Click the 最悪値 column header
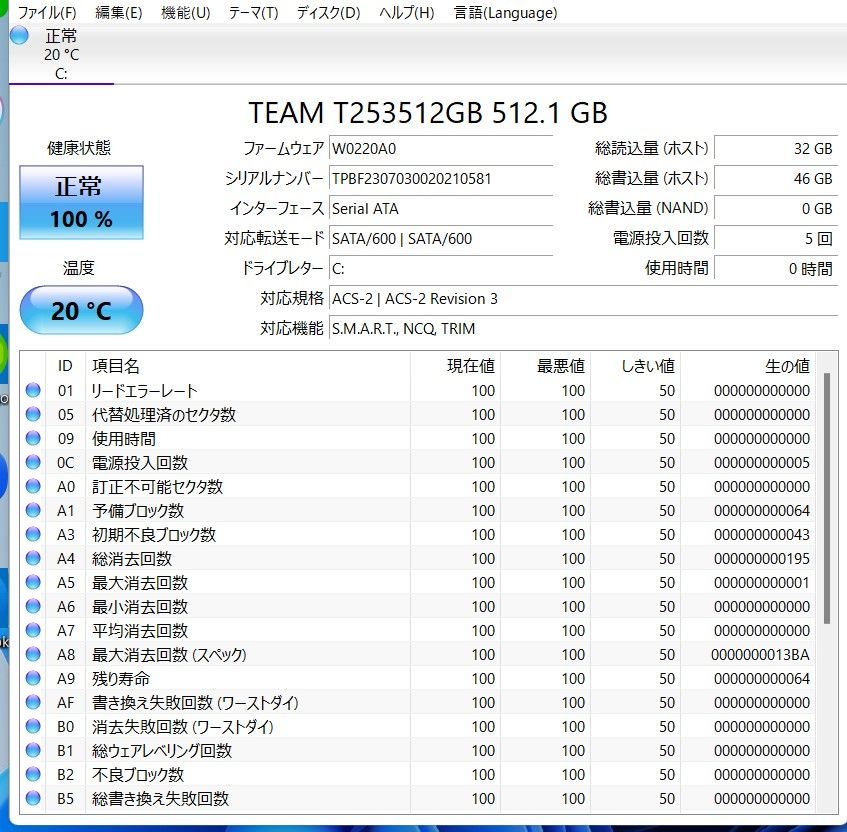 [546, 366]
